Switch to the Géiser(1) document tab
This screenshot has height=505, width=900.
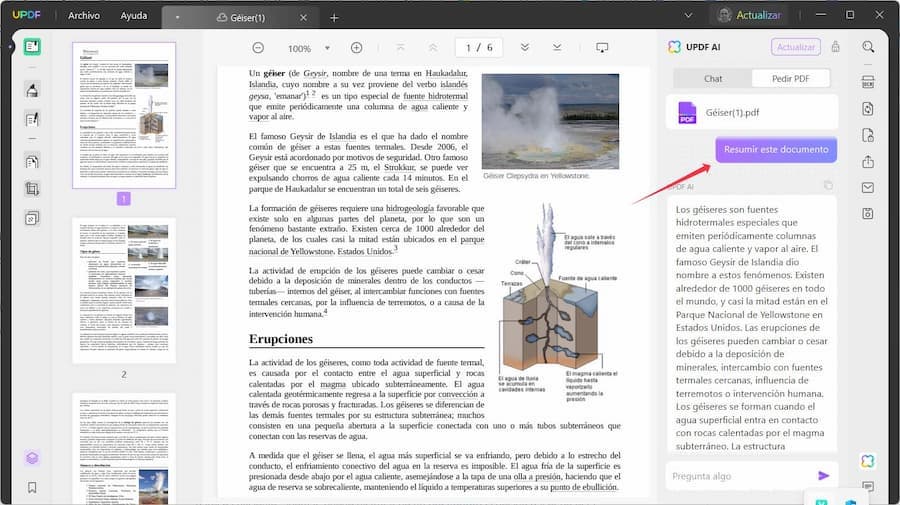pos(241,18)
